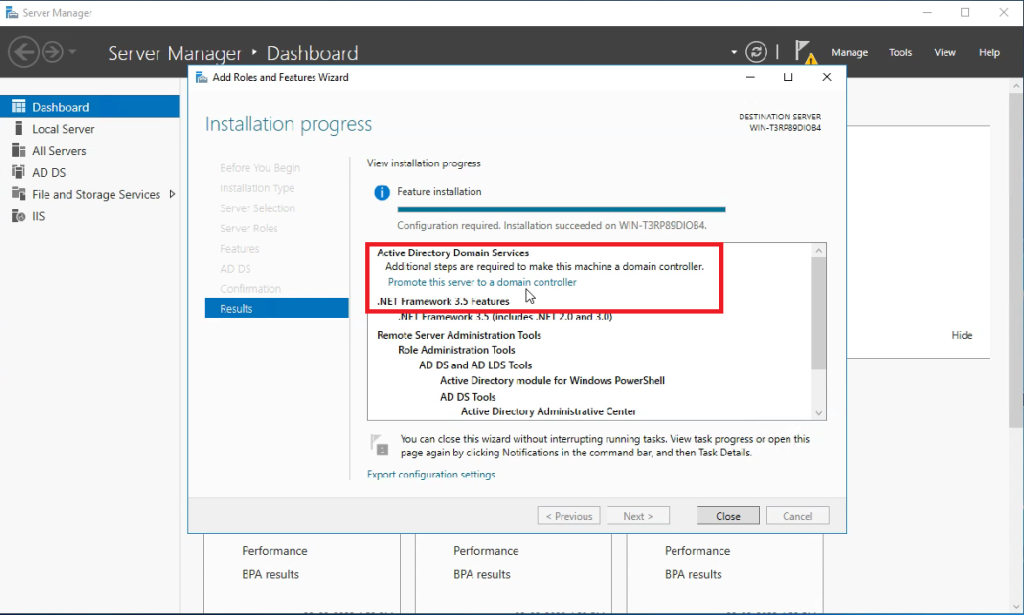The image size is (1024, 615).
Task: Open the Manage menu
Action: click(849, 52)
